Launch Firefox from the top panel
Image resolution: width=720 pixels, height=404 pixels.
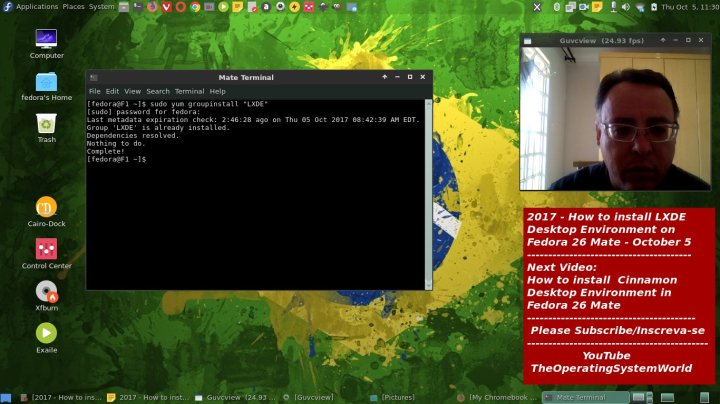tap(152, 7)
